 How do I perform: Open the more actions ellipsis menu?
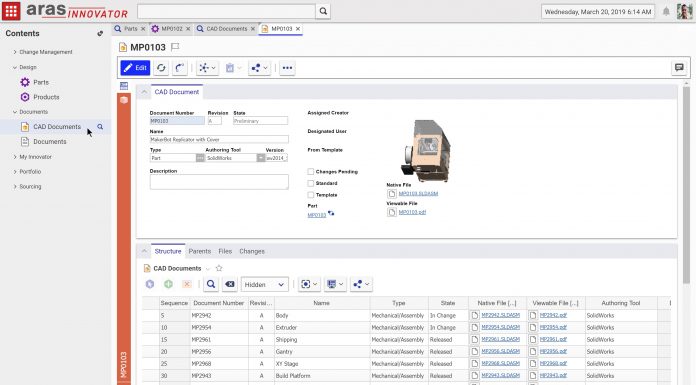click(x=287, y=68)
